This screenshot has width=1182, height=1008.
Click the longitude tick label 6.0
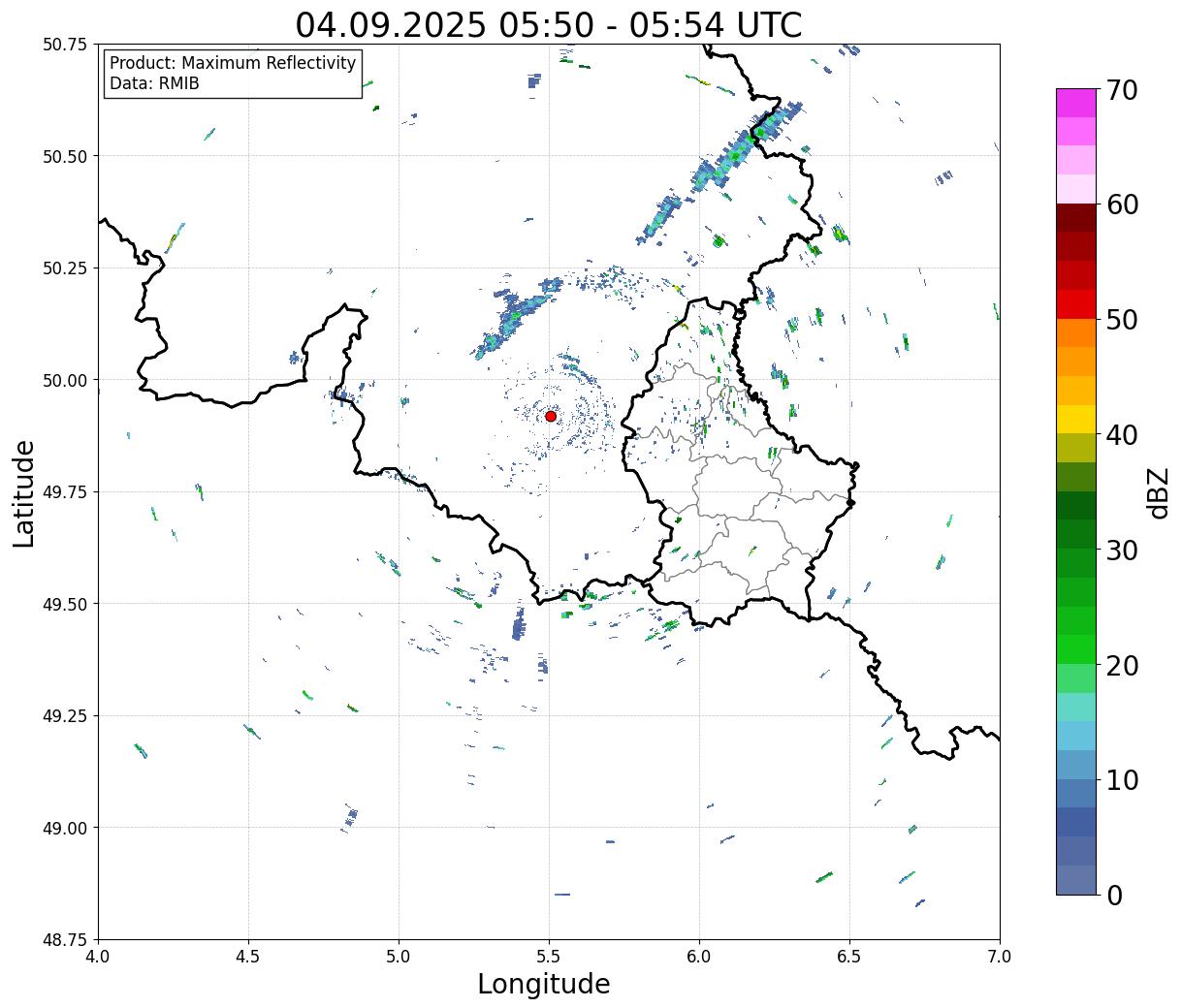coord(699,957)
